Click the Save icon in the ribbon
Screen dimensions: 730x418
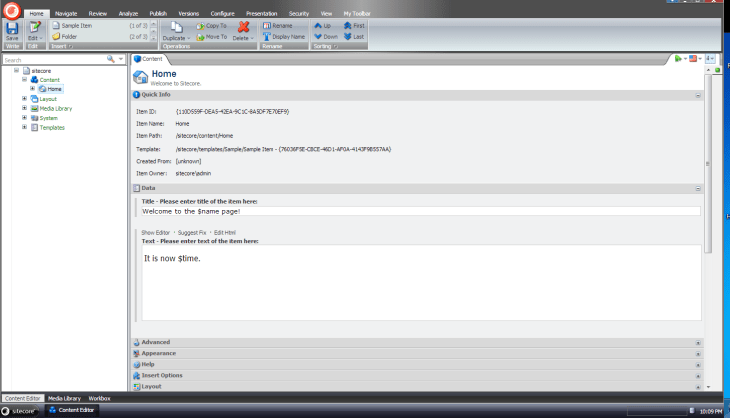(12, 28)
